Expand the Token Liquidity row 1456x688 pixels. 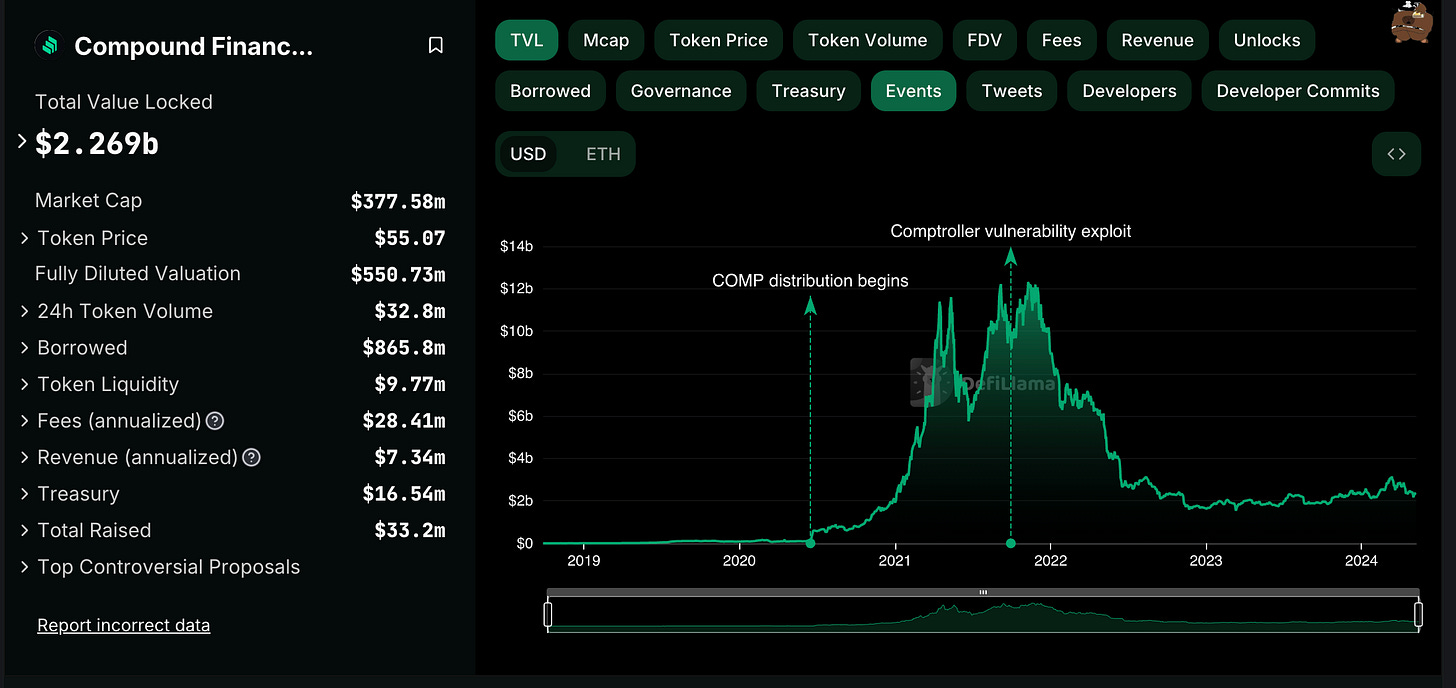(x=25, y=384)
